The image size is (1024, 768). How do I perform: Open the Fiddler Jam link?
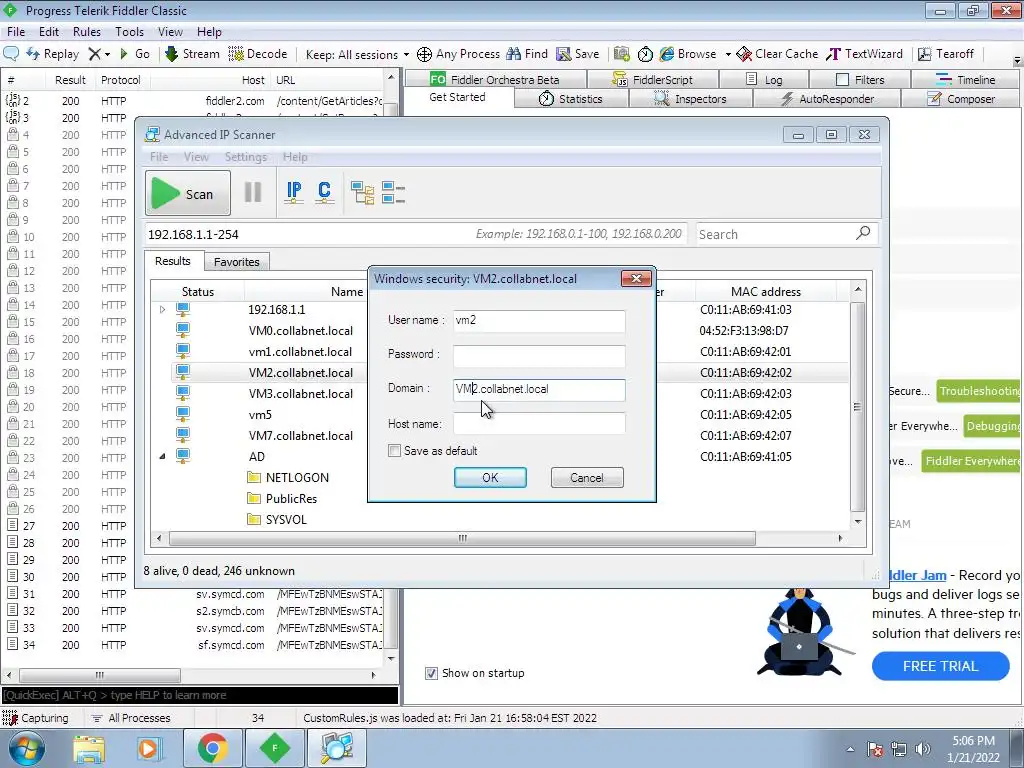917,575
